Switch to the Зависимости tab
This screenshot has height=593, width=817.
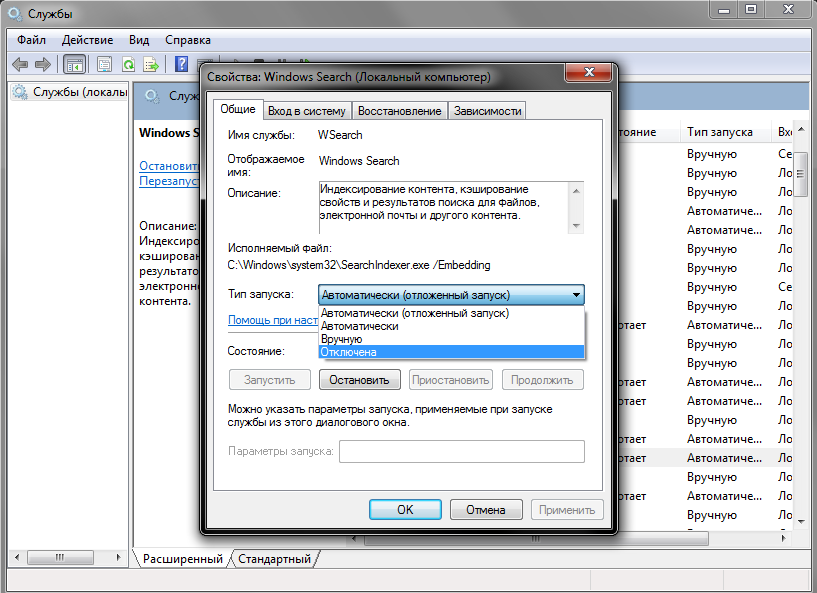click(487, 111)
